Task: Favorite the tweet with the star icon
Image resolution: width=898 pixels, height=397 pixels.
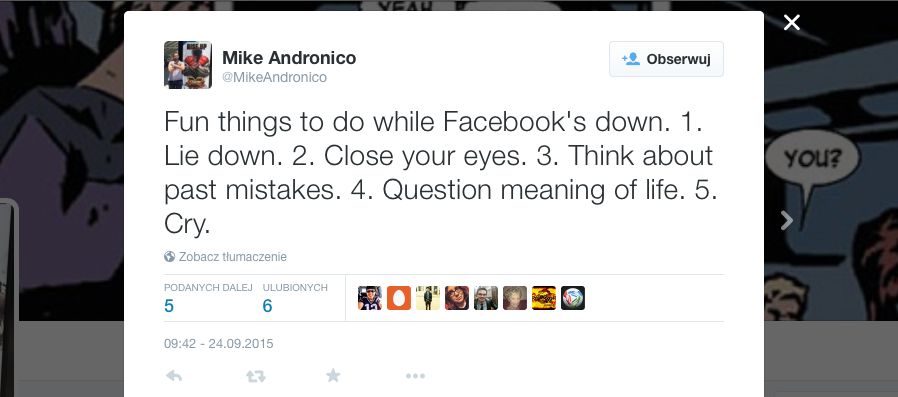Action: coord(333,376)
